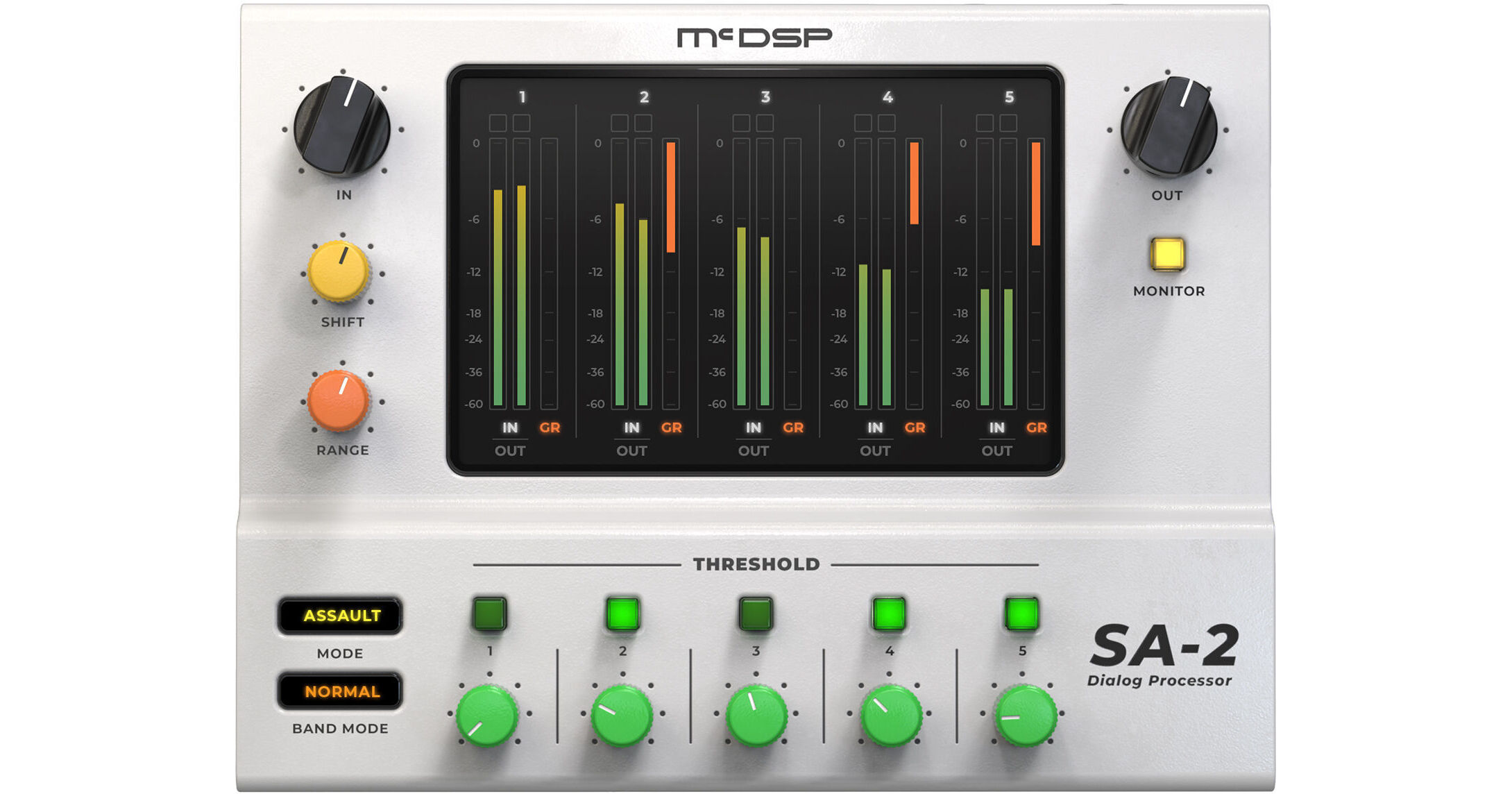Click band 4 left clip indicator square

pos(863,123)
